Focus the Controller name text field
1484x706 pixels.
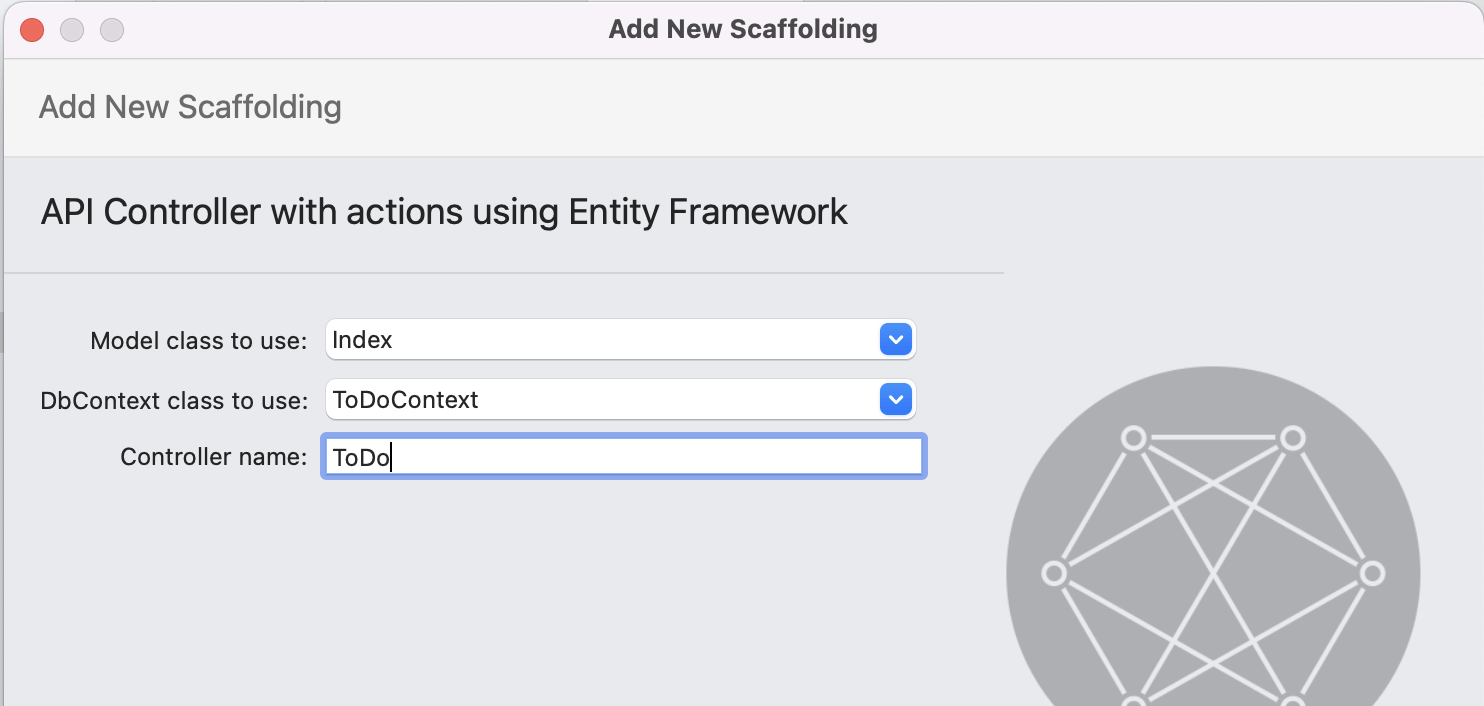tap(650, 457)
